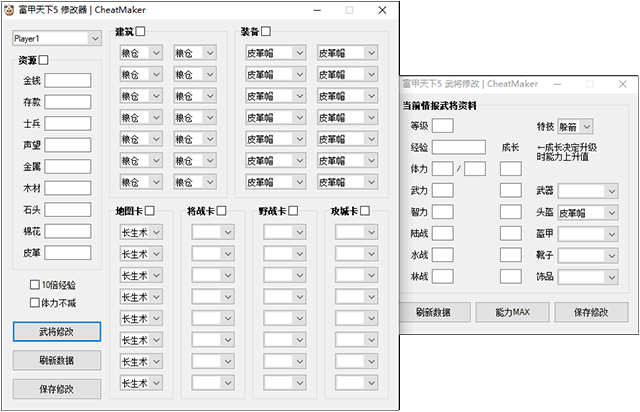640x412 pixels.
Task: Select the 石头 input field
Action: coord(68,210)
